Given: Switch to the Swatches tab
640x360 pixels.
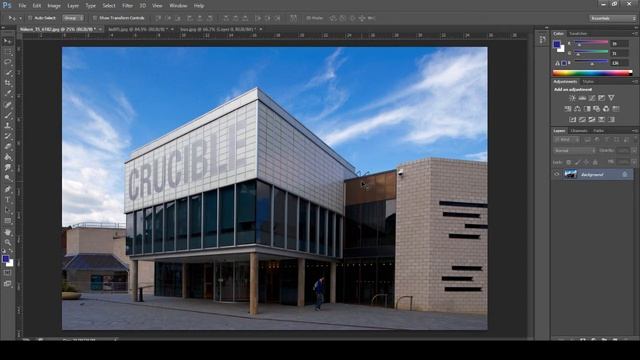Looking at the screenshot, I should click(578, 34).
